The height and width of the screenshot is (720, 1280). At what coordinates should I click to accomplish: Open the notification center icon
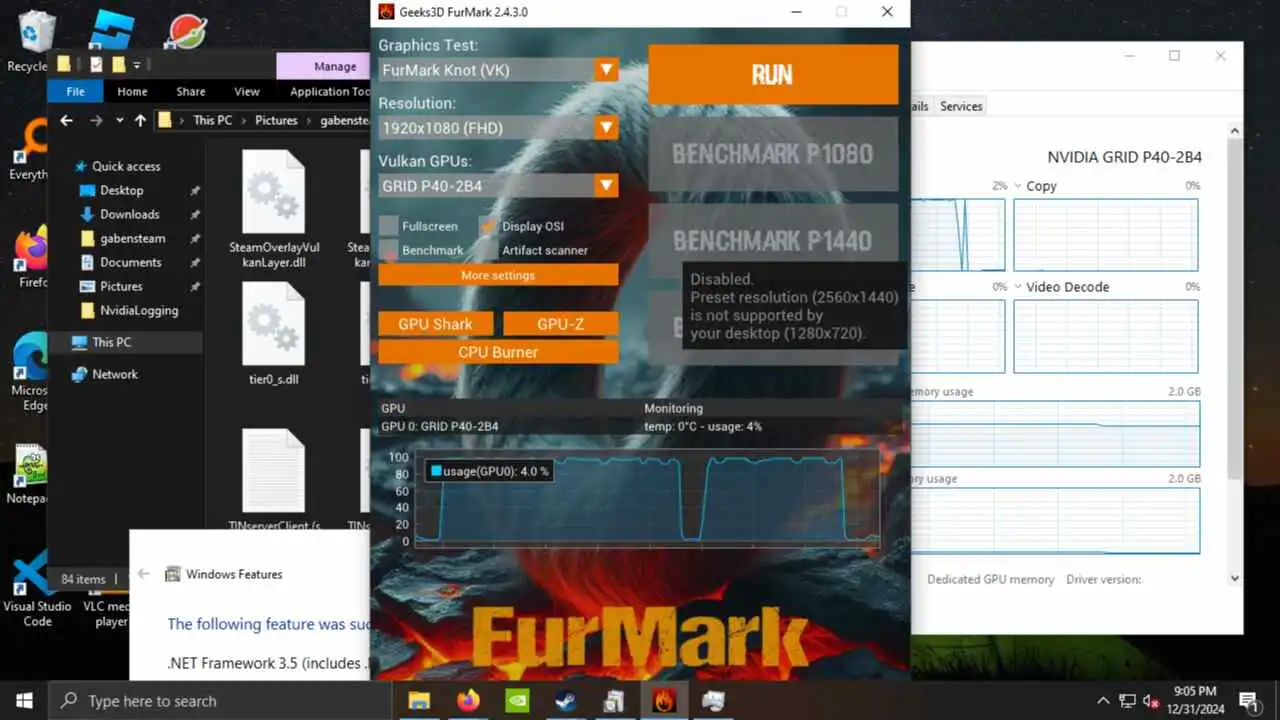(1248, 701)
